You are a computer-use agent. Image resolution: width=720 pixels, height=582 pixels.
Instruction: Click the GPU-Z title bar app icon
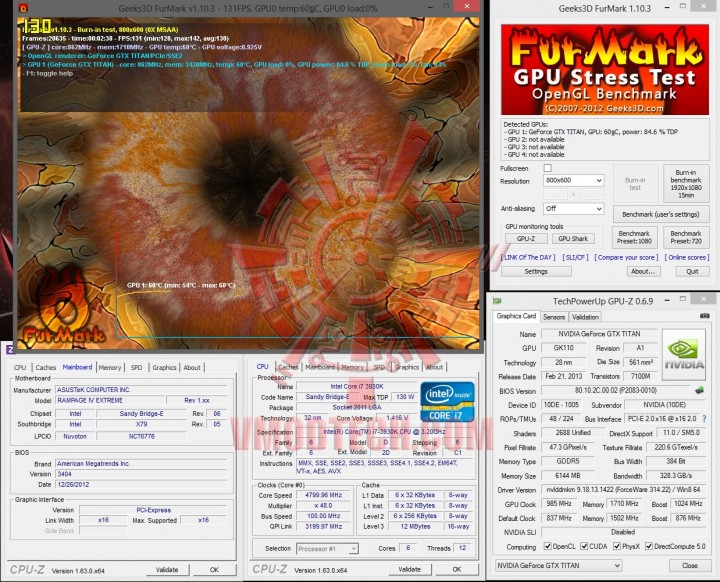(496, 301)
